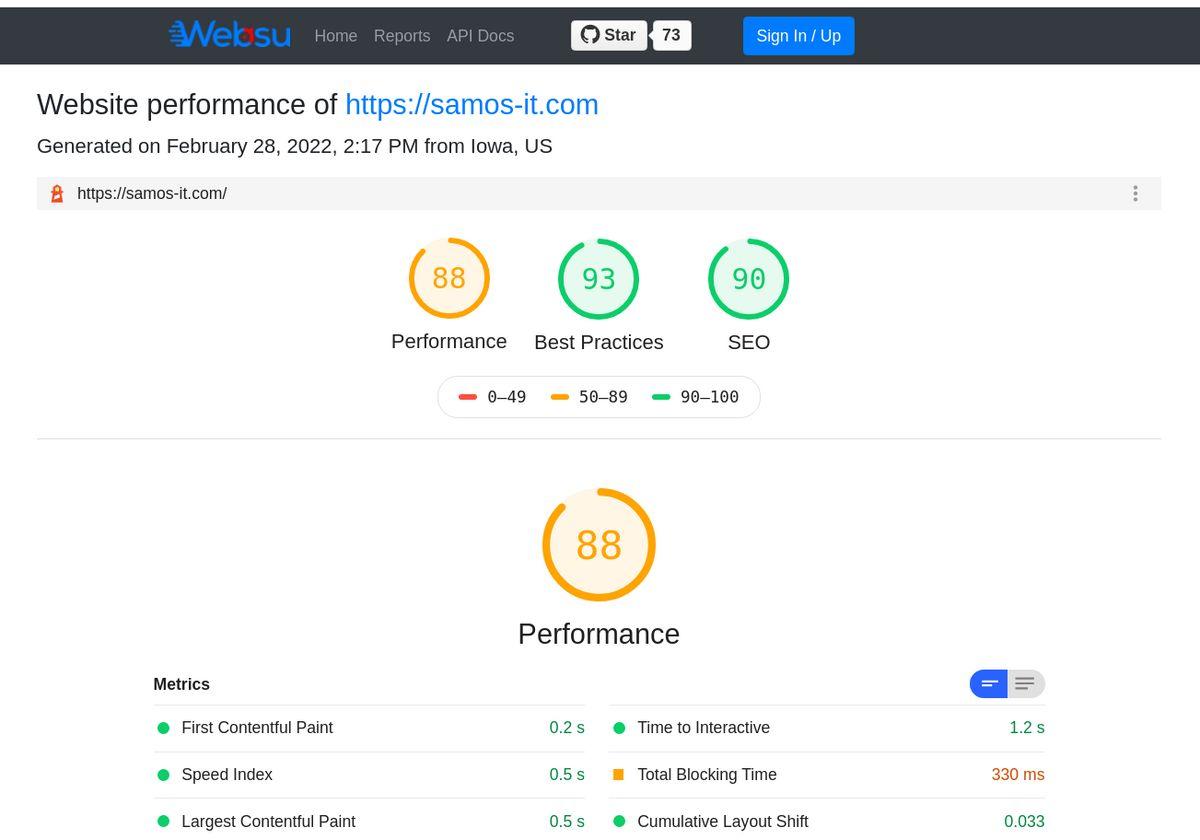Open the Reports nav link

pyautogui.click(x=402, y=36)
